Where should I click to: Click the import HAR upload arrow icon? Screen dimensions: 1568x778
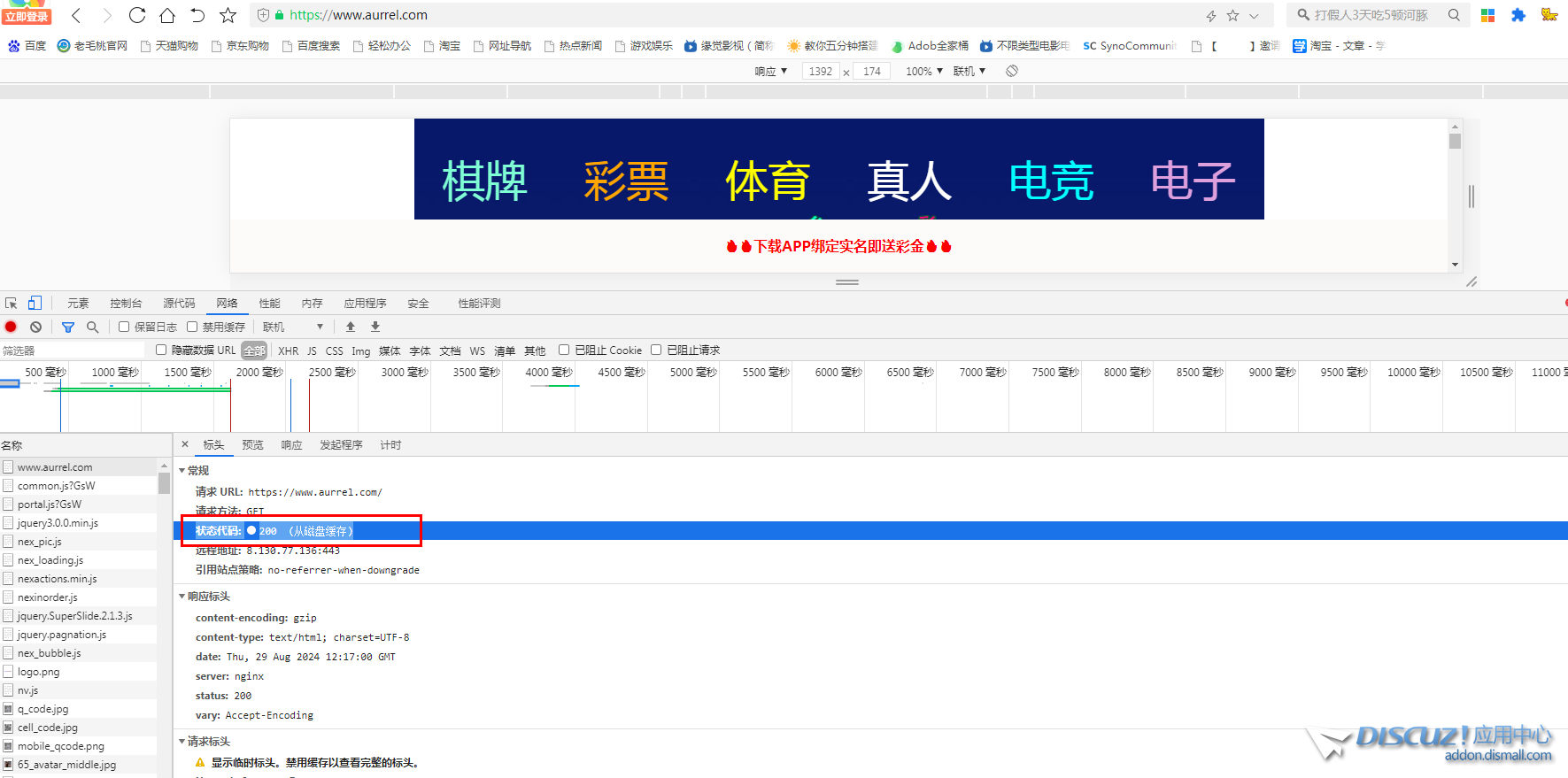351,327
